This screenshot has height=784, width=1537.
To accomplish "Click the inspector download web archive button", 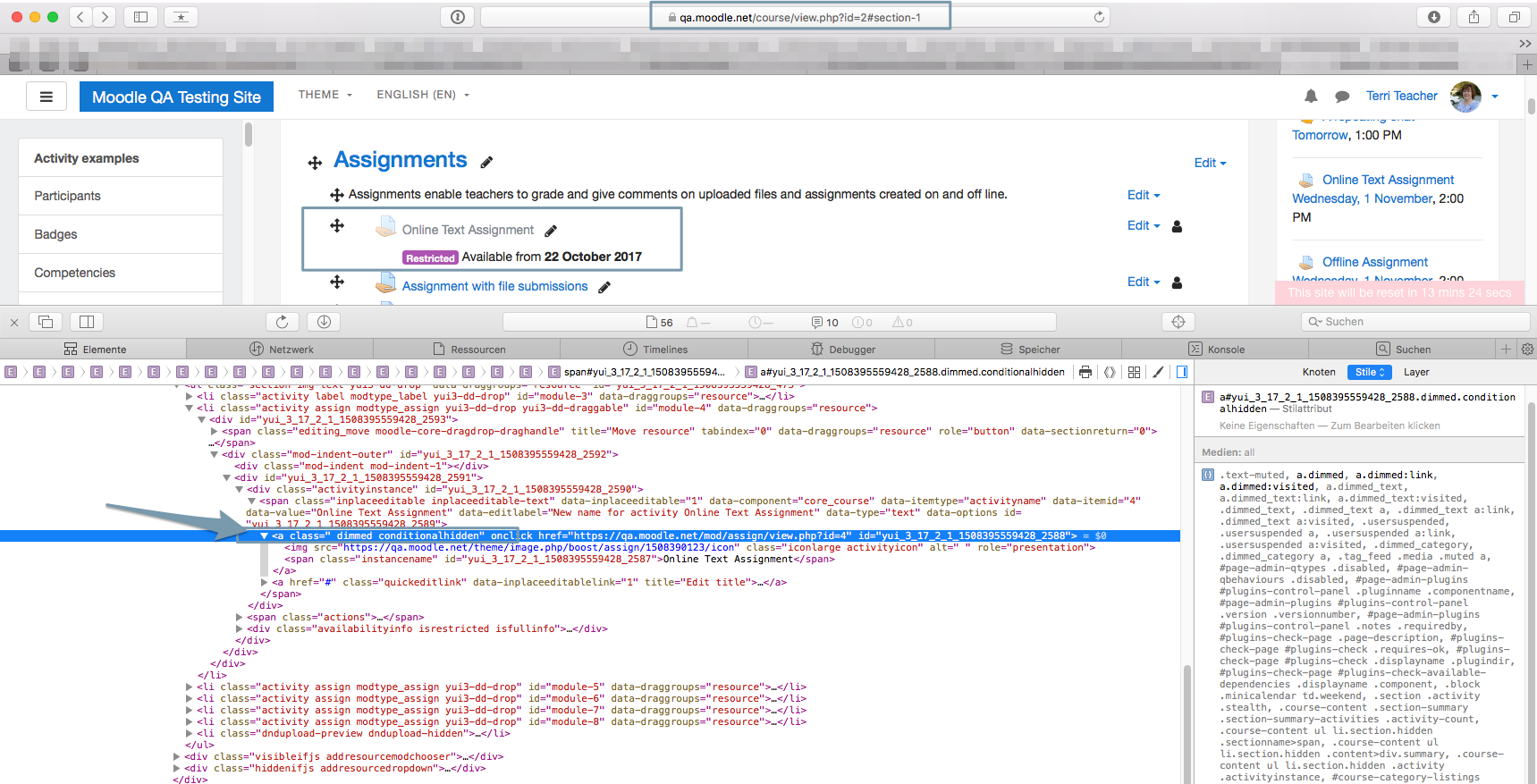I will click(x=324, y=322).
